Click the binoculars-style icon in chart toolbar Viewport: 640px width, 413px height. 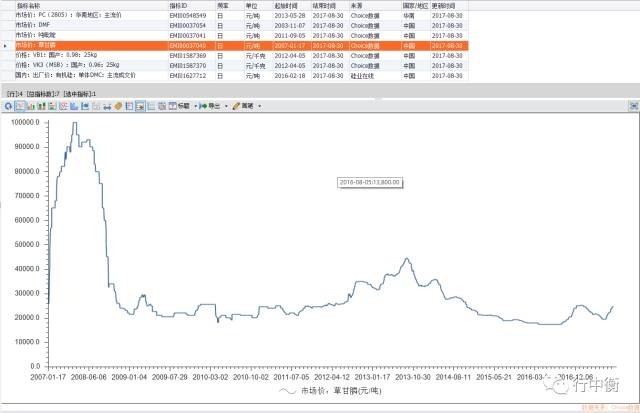(107, 106)
